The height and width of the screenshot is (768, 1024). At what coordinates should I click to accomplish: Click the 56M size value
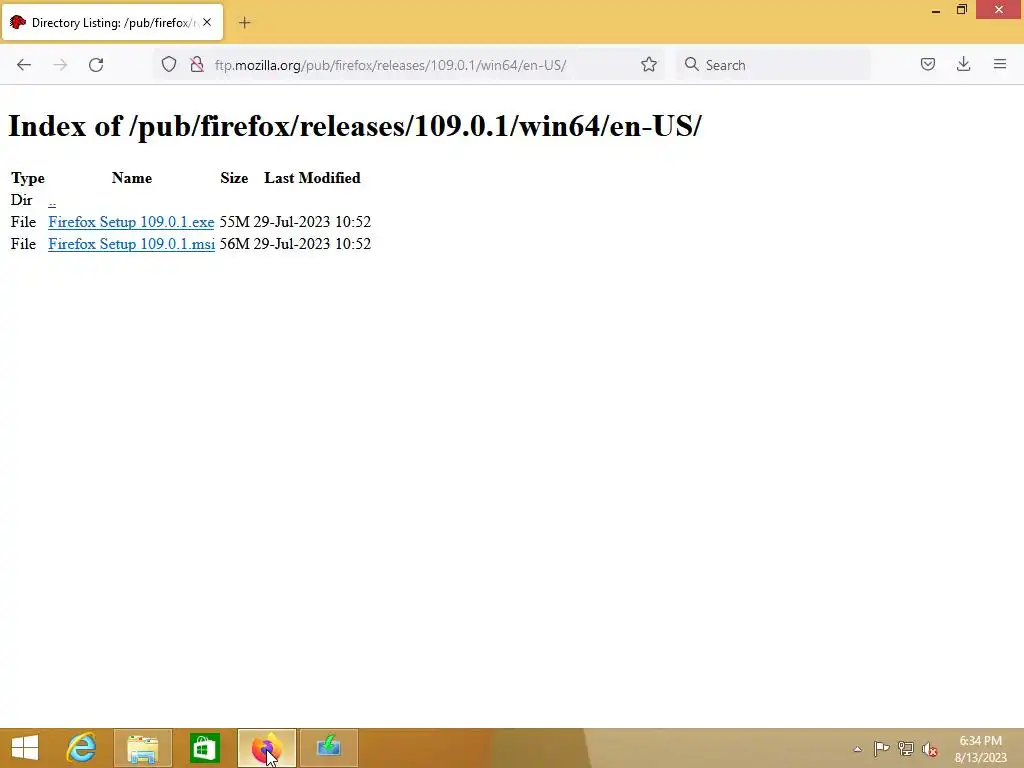point(234,244)
